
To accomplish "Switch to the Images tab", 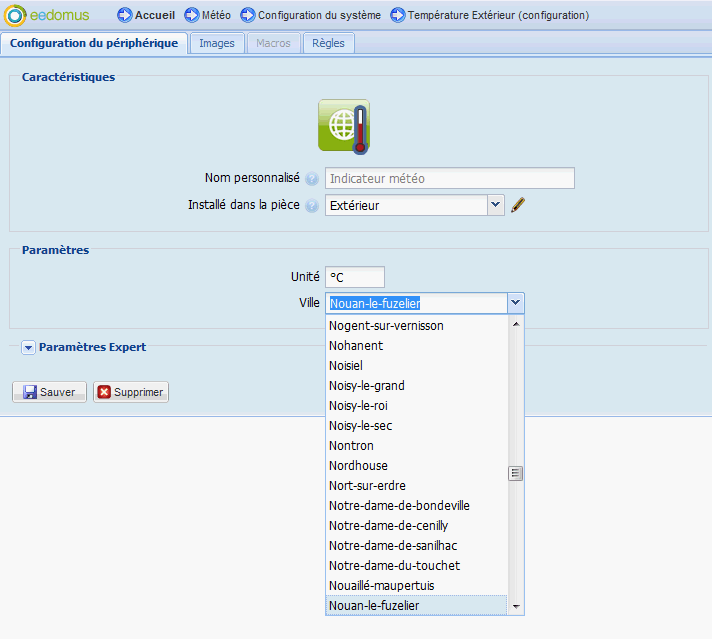I will pos(217,43).
